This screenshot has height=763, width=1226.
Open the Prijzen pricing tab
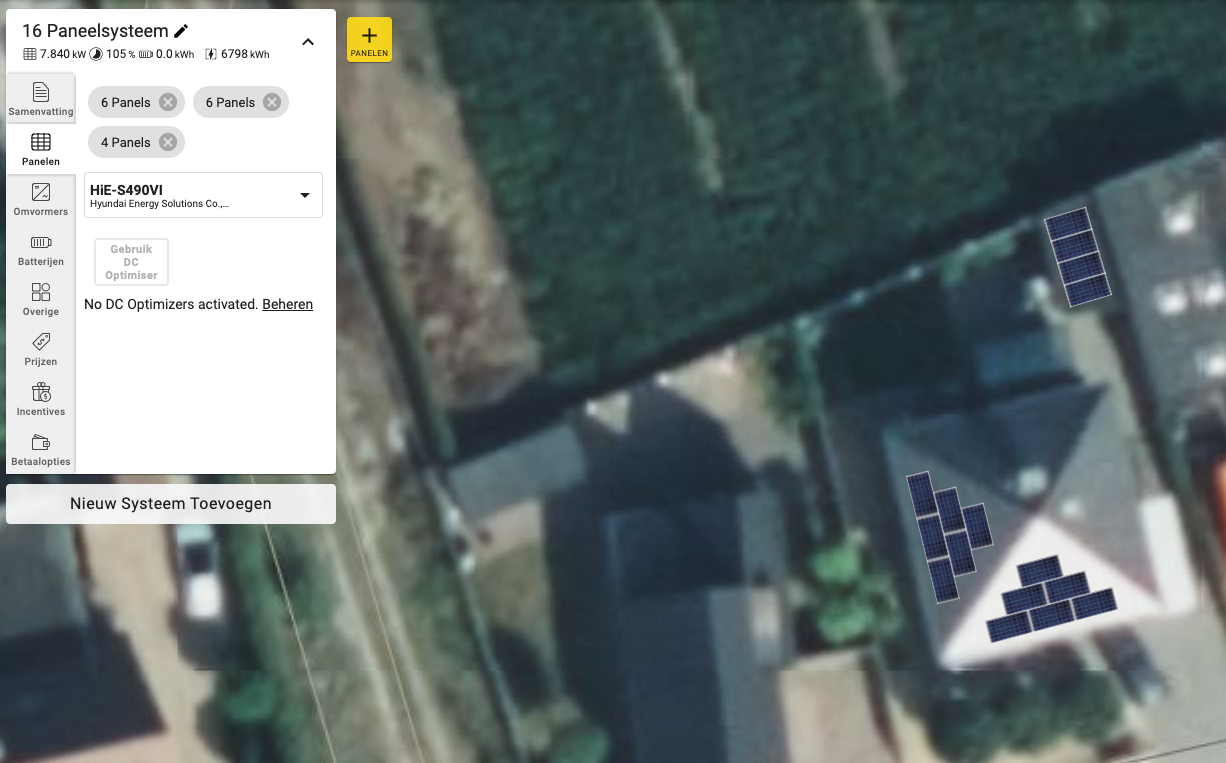tap(41, 348)
